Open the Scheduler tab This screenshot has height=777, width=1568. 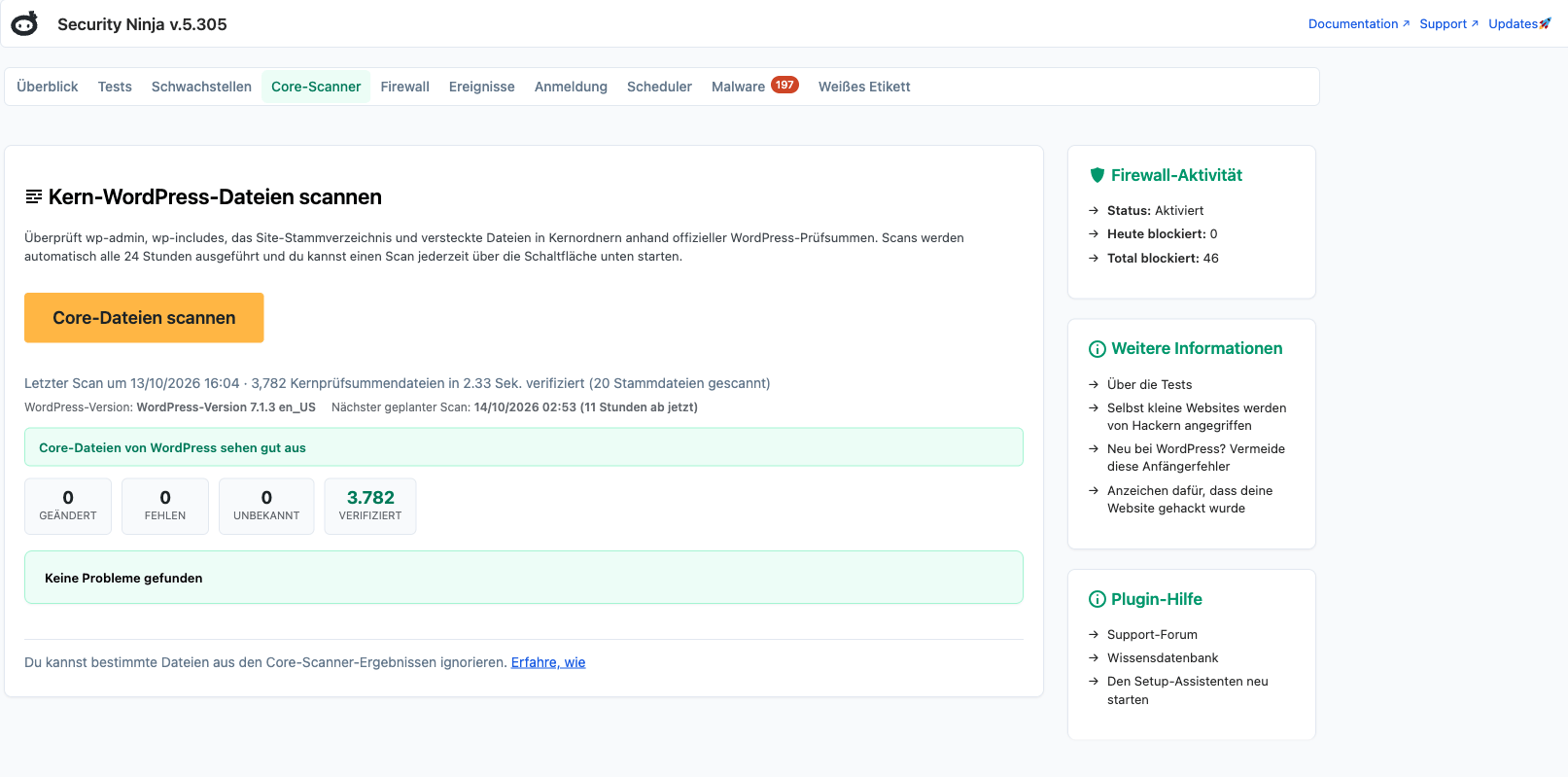coord(659,87)
